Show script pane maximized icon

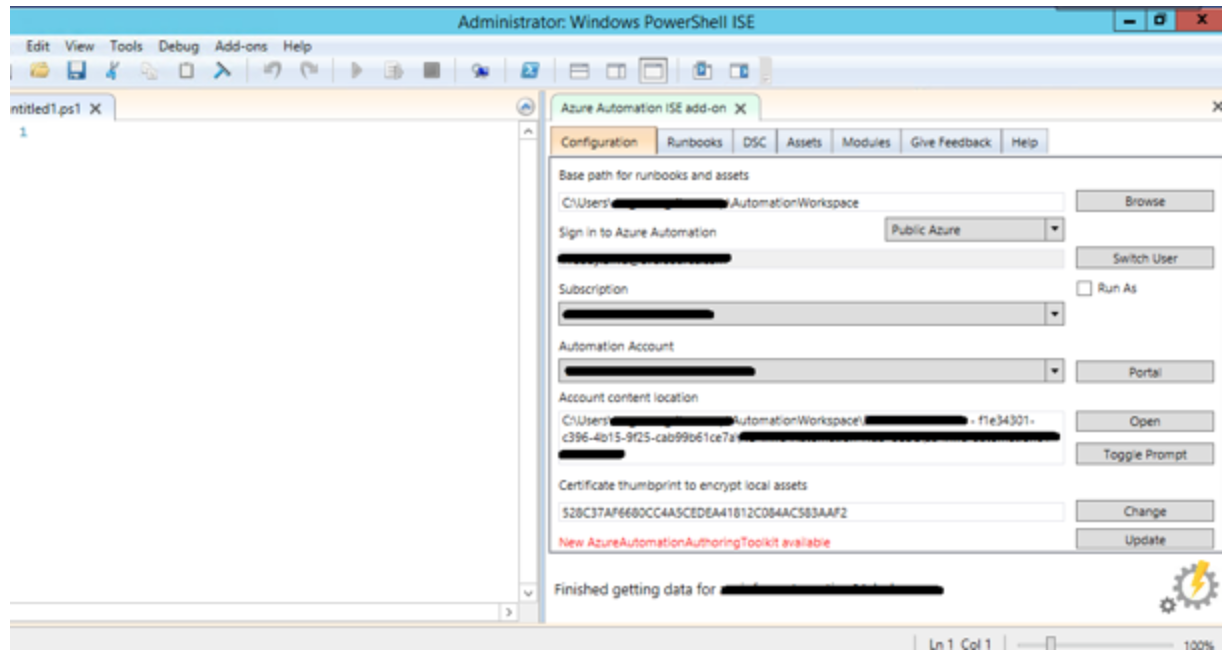point(652,72)
